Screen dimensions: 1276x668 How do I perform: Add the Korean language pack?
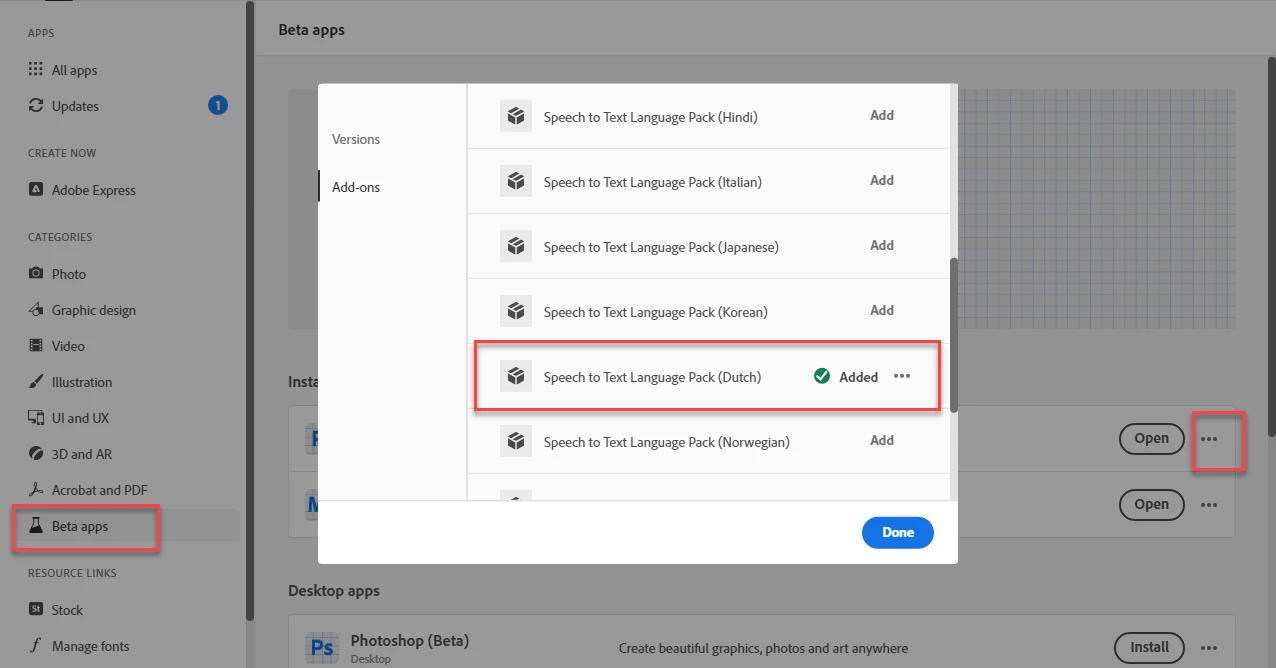[x=882, y=310]
